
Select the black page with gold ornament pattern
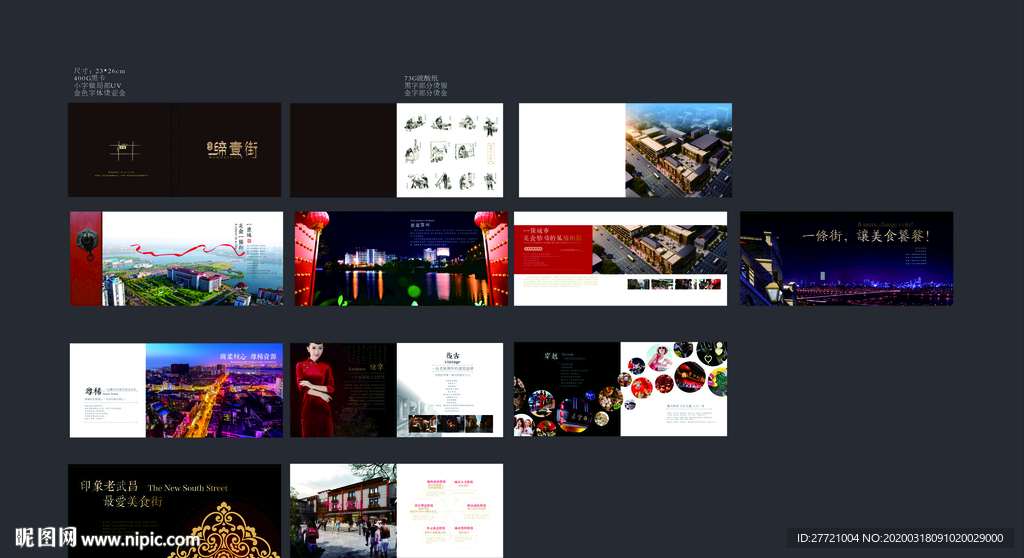pos(174,511)
